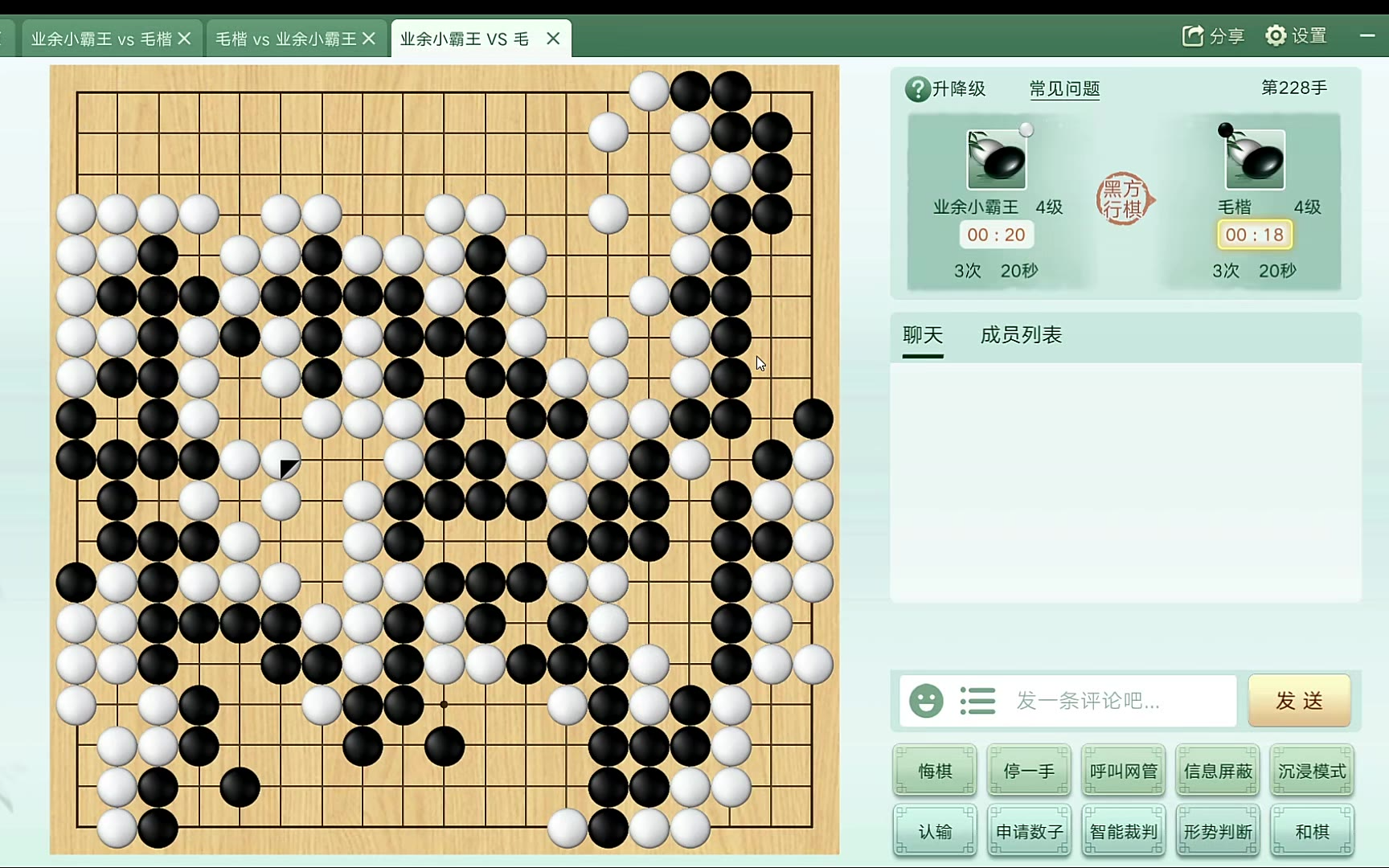Open the emoji smiley picker
1389x868 pixels.
[x=926, y=701]
